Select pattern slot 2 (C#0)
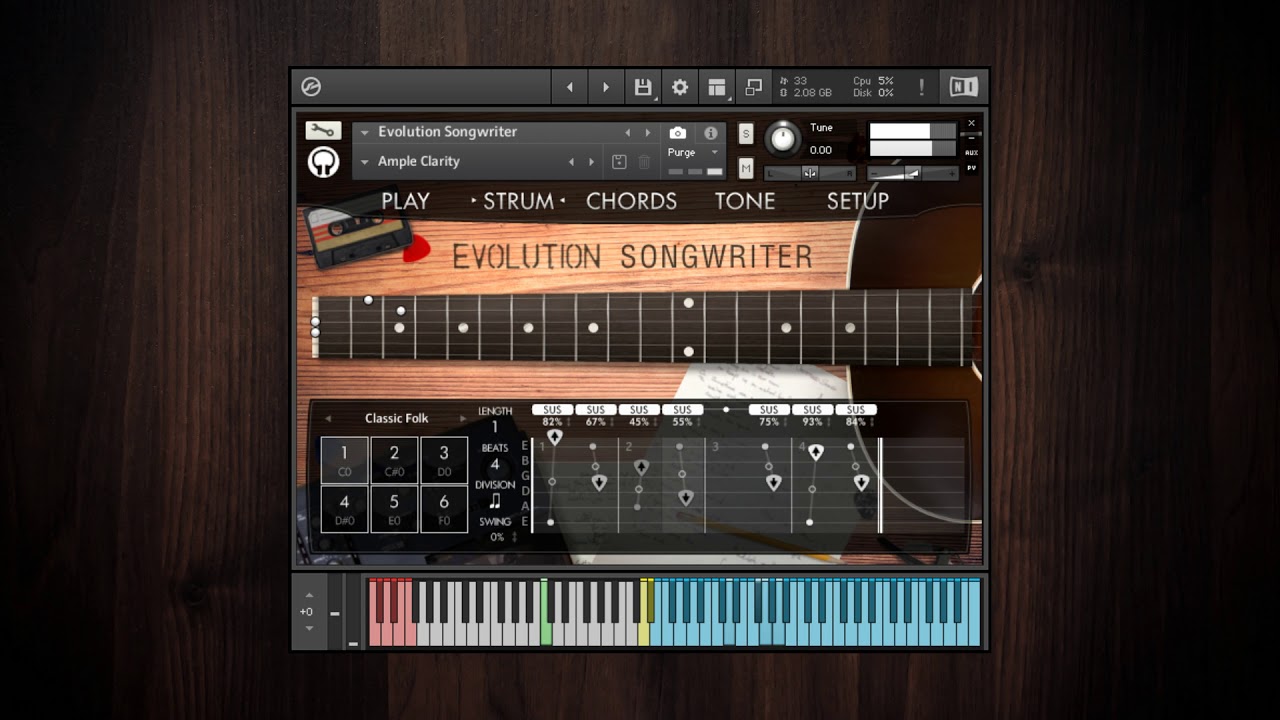The height and width of the screenshot is (720, 1280). coord(394,460)
